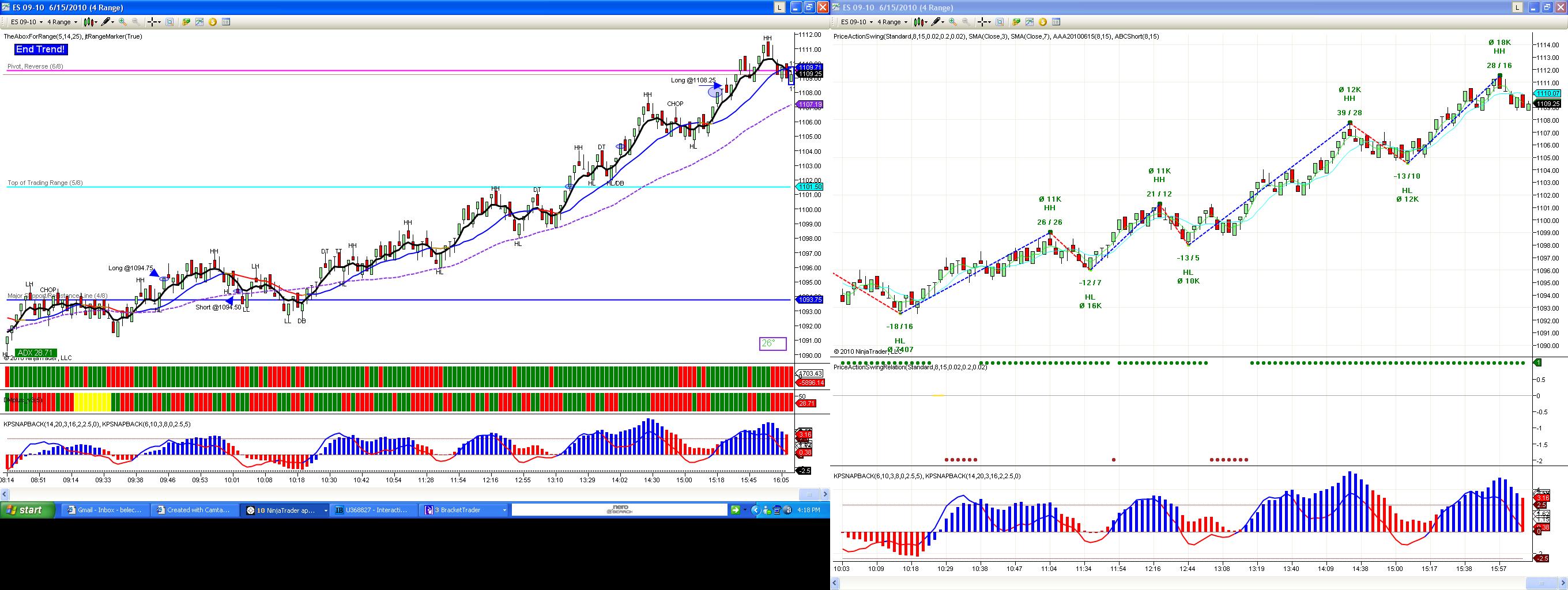1568x590 pixels.
Task: Activate zoom frame tool in right chart window
Action: click(1000, 22)
